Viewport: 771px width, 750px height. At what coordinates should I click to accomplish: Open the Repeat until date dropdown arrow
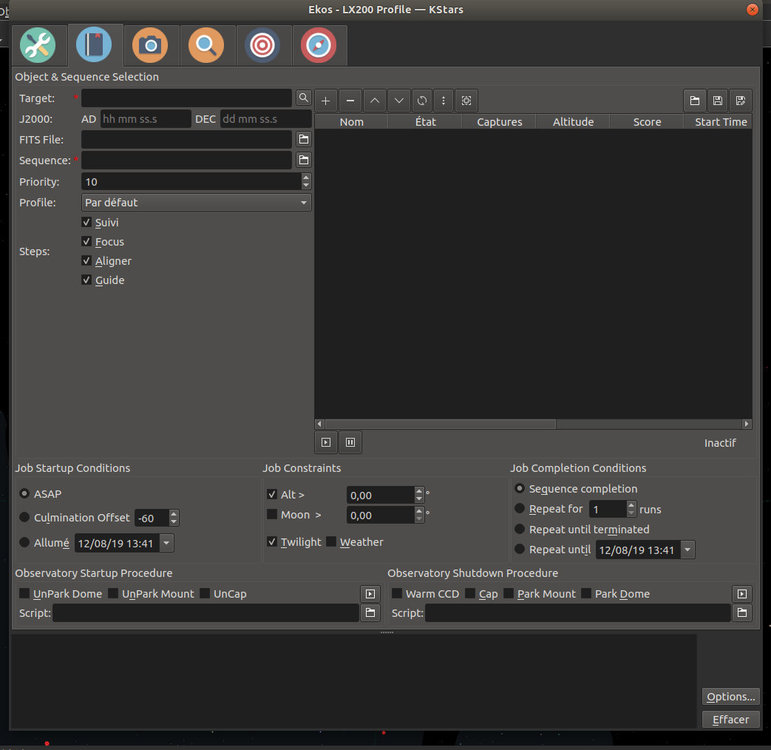(x=688, y=549)
